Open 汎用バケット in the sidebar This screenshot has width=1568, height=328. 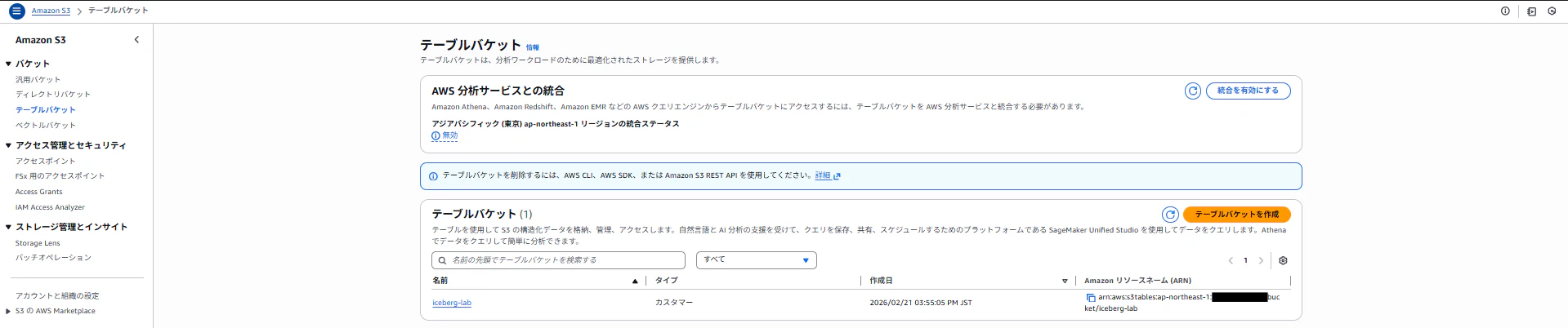[x=38, y=79]
